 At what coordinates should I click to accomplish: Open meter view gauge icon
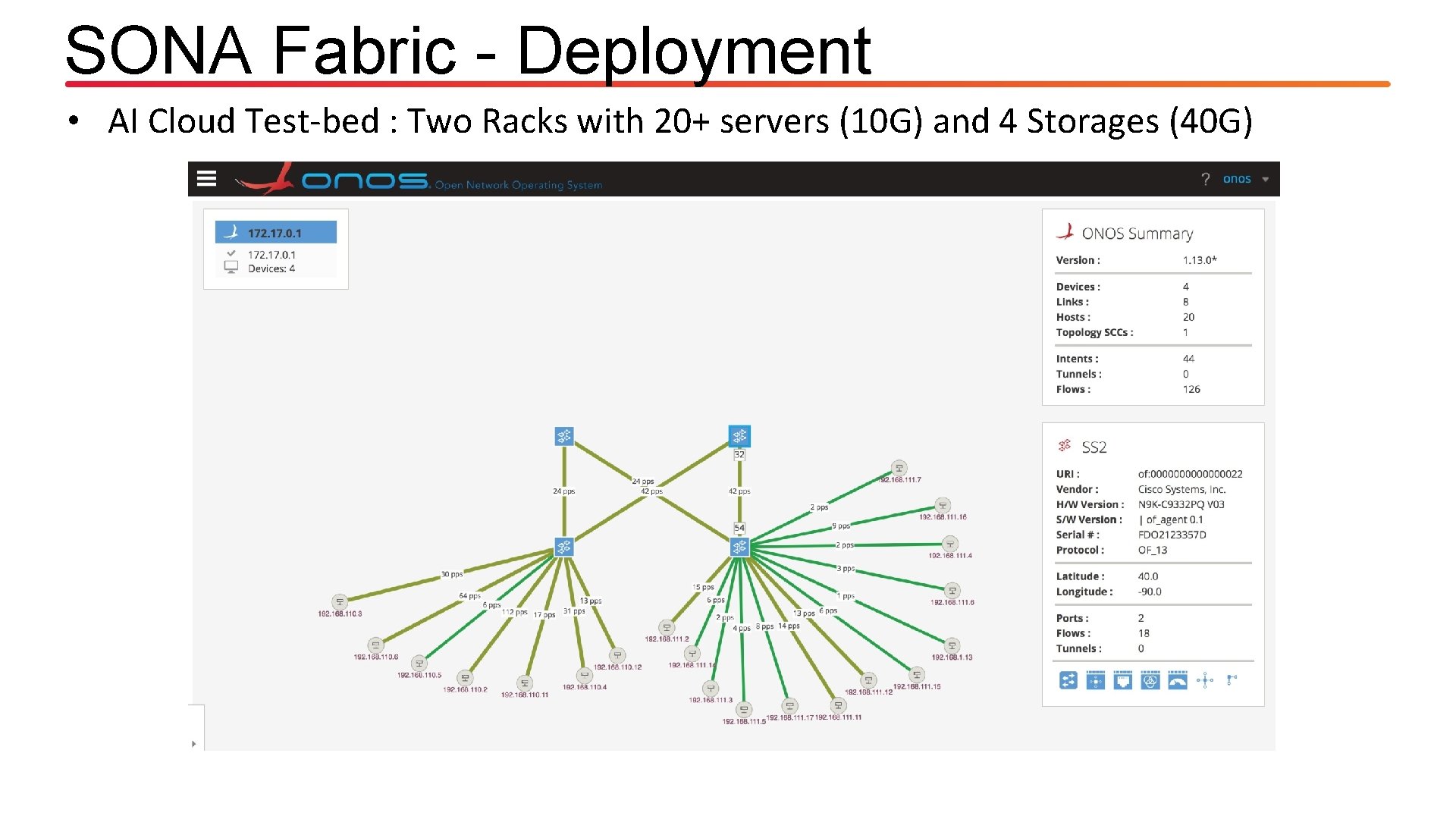1177,680
